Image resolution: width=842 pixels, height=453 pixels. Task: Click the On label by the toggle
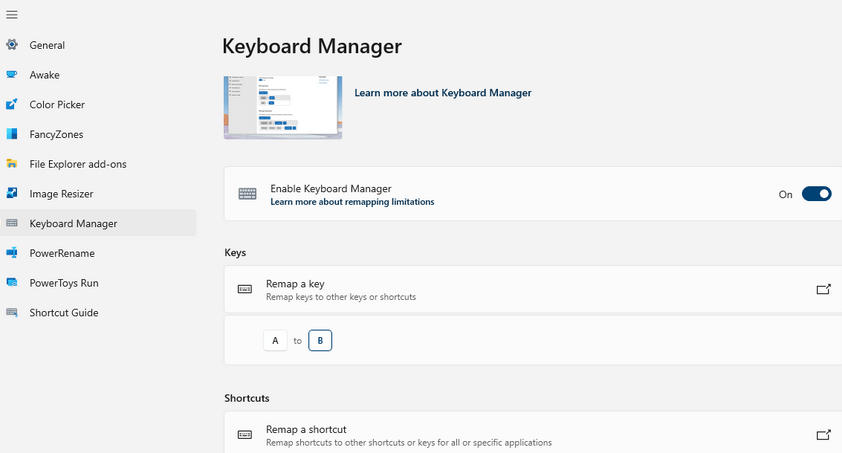pos(786,194)
